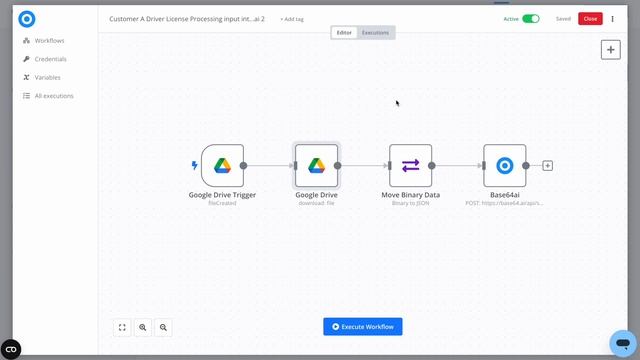Viewport: 640px width, 360px height.
Task: Select the Base64ai node
Action: click(505, 166)
